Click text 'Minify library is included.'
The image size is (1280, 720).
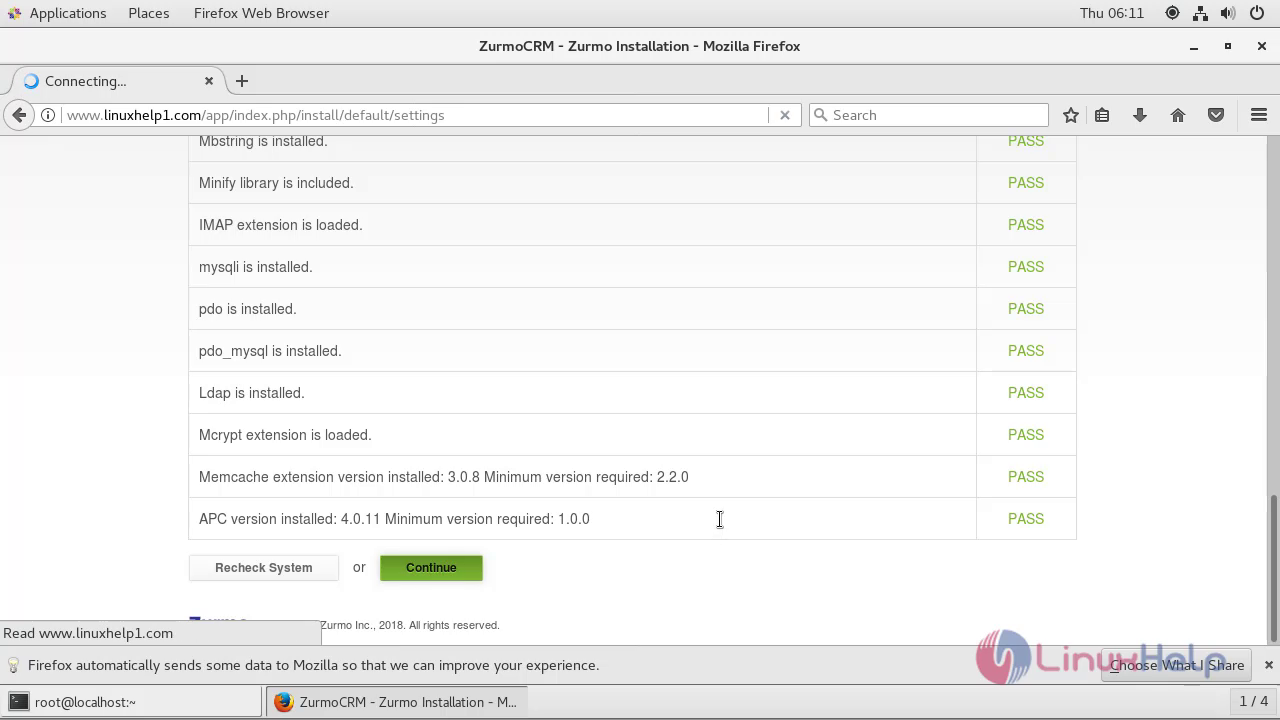click(276, 183)
